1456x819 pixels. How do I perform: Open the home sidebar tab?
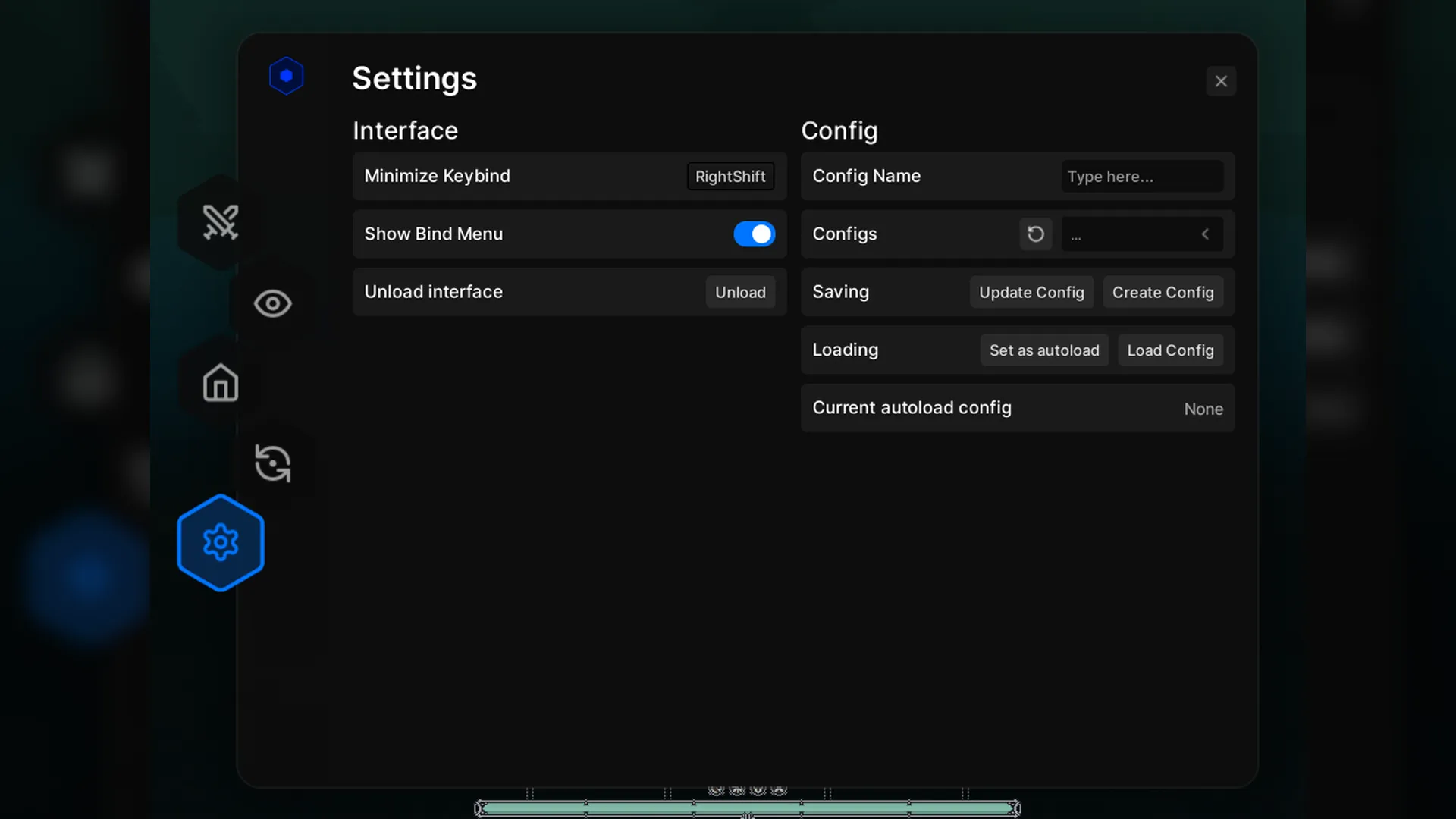221,383
